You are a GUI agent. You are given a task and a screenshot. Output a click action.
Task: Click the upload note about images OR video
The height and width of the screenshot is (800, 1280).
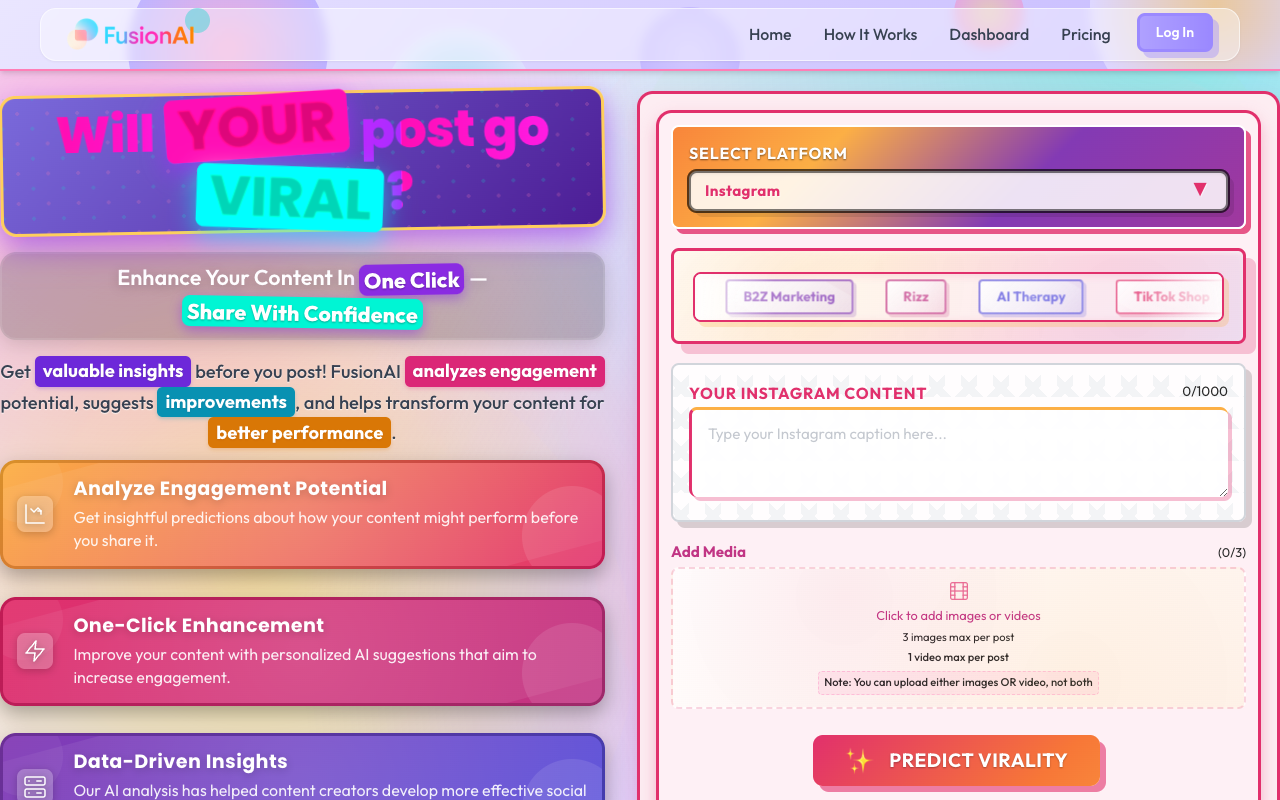tap(959, 683)
